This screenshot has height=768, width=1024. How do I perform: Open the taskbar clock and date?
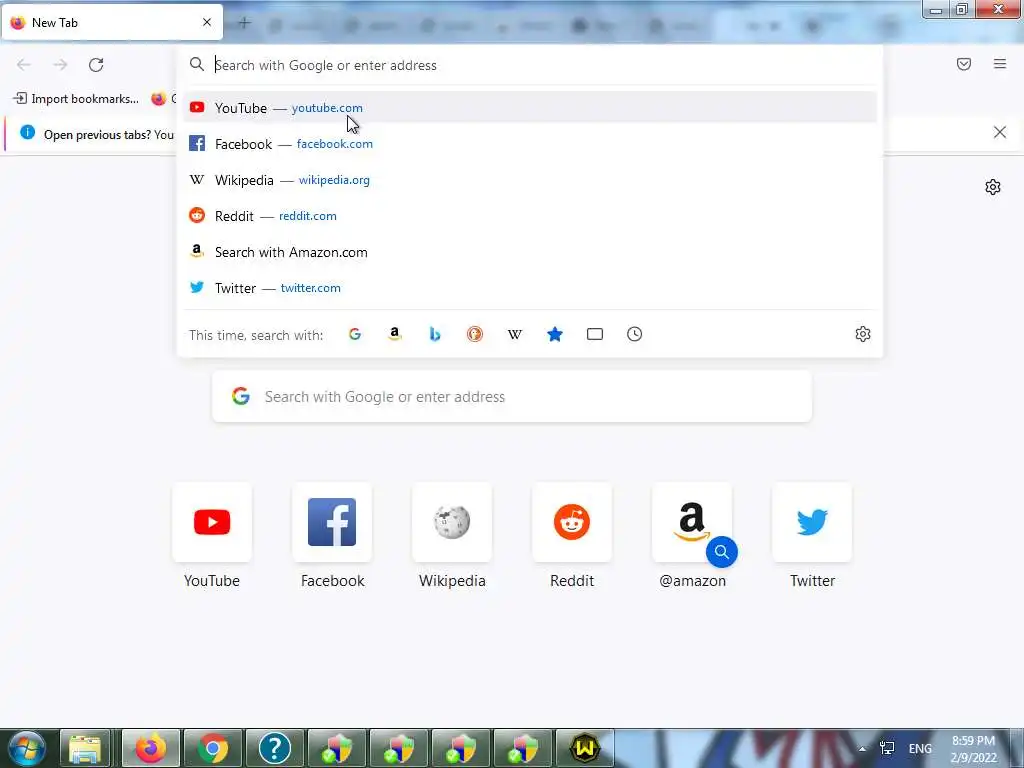click(x=974, y=749)
